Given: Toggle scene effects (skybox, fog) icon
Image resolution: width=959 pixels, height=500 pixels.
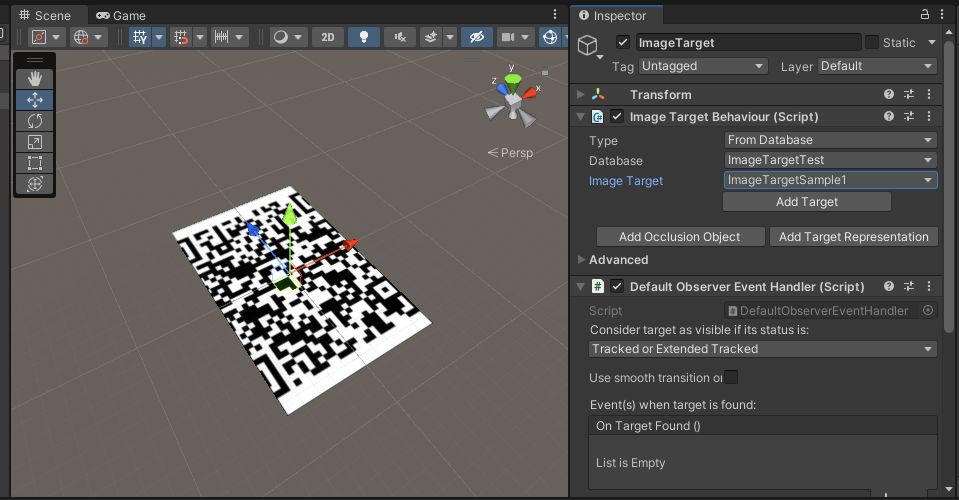Looking at the screenshot, I should coord(431,37).
